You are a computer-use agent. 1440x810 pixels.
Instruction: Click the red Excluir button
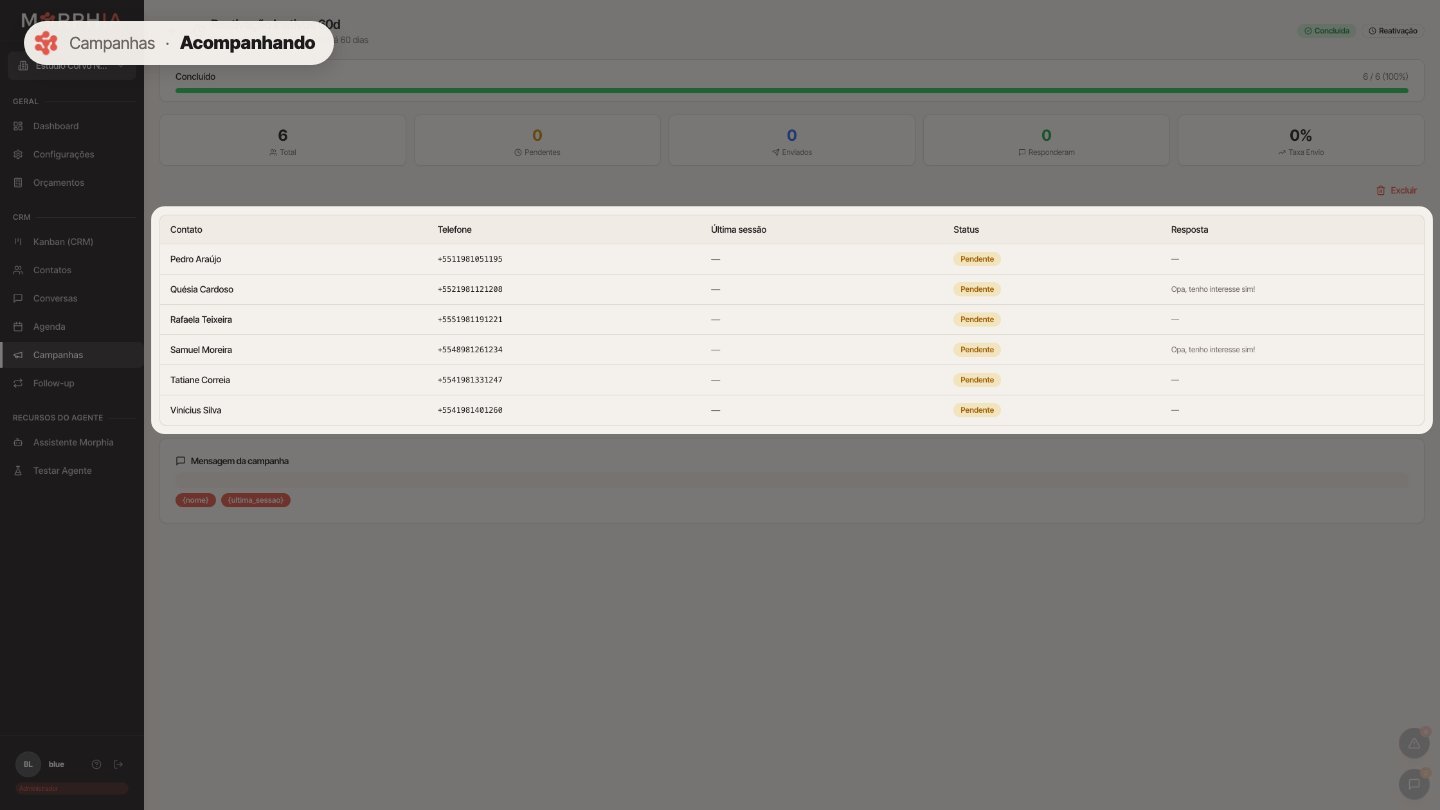click(x=1396, y=190)
